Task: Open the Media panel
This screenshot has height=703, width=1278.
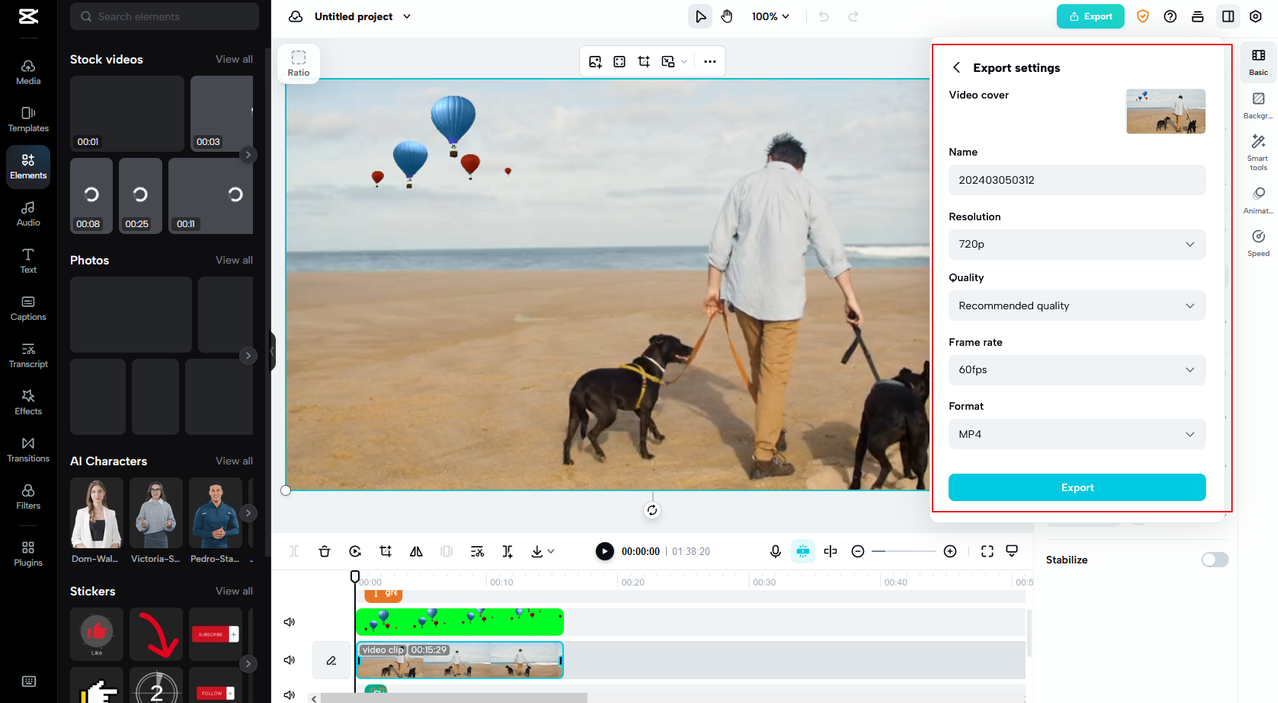Action: (28, 72)
